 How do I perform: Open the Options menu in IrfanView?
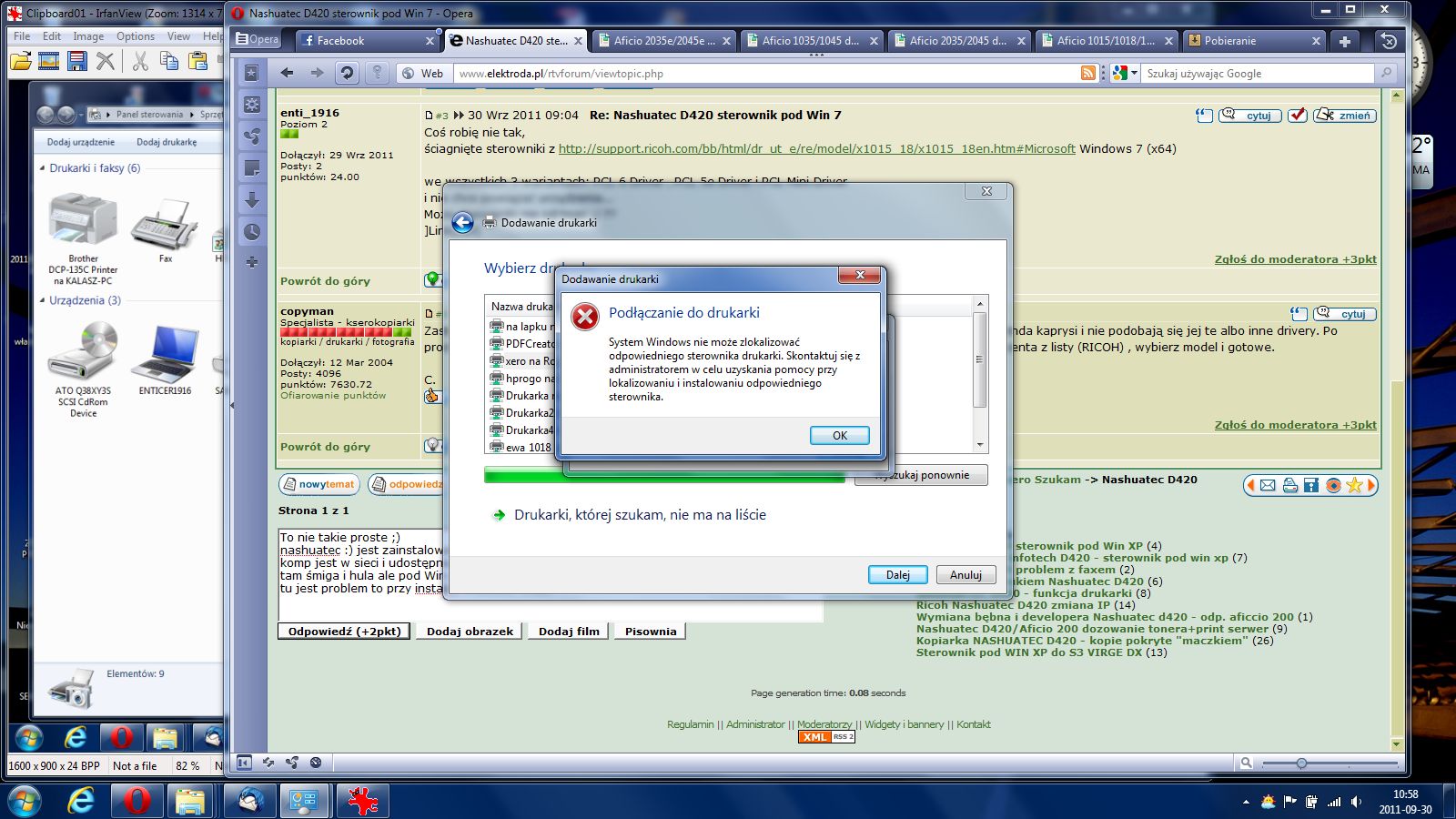click(x=136, y=36)
